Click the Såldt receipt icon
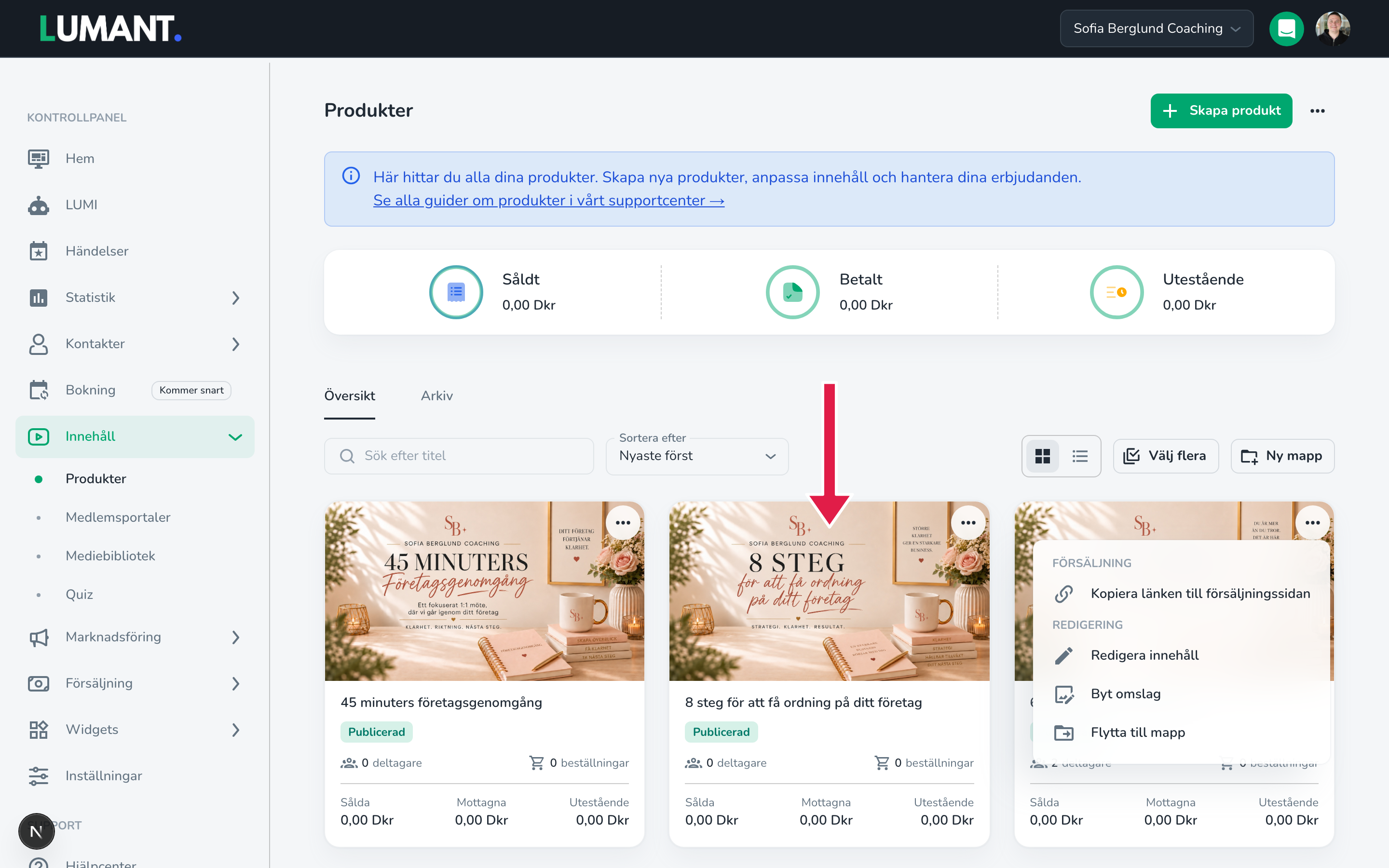The height and width of the screenshot is (868, 1389). [456, 292]
